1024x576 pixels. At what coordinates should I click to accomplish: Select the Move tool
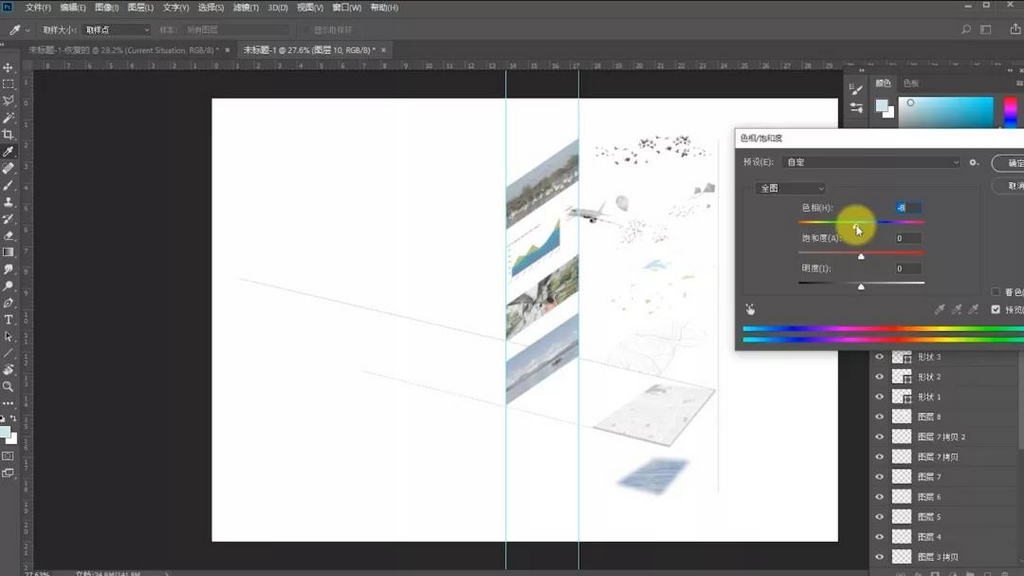[8, 67]
